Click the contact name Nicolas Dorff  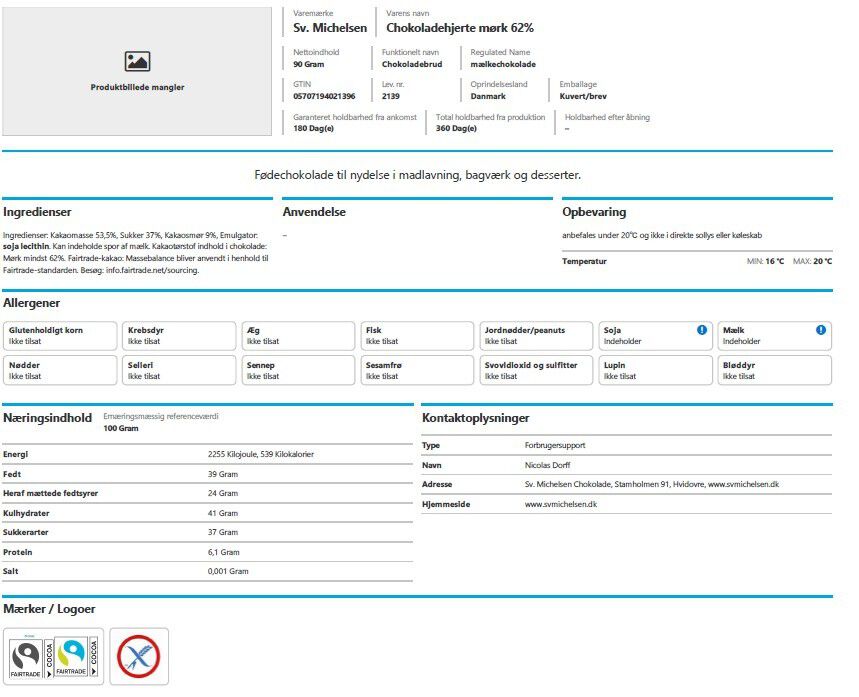click(547, 465)
